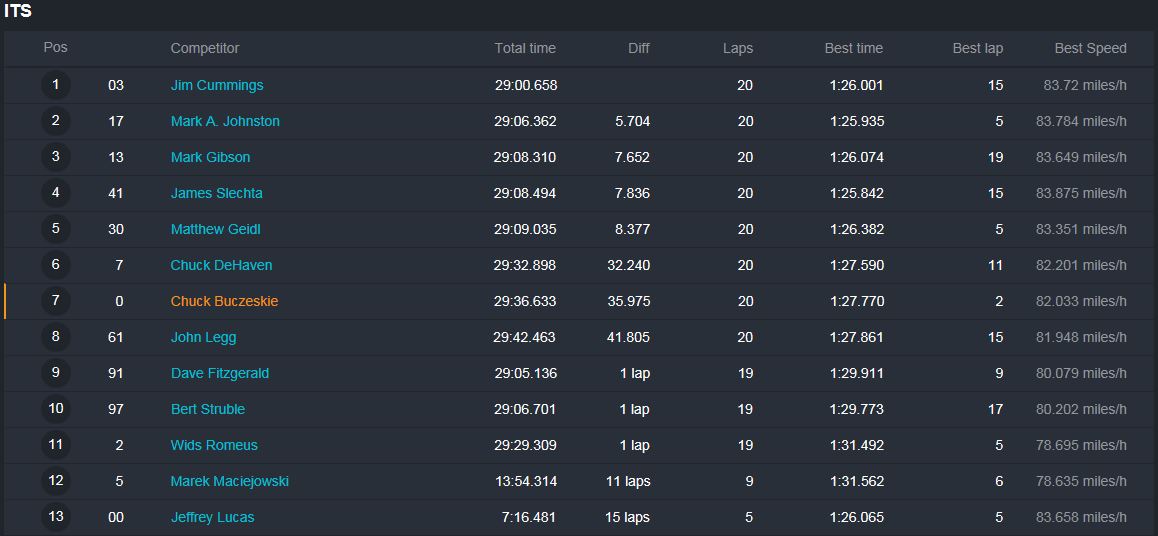The image size is (1158, 536).
Task: Select Mark Gibson's name
Action: pyautogui.click(x=210, y=157)
